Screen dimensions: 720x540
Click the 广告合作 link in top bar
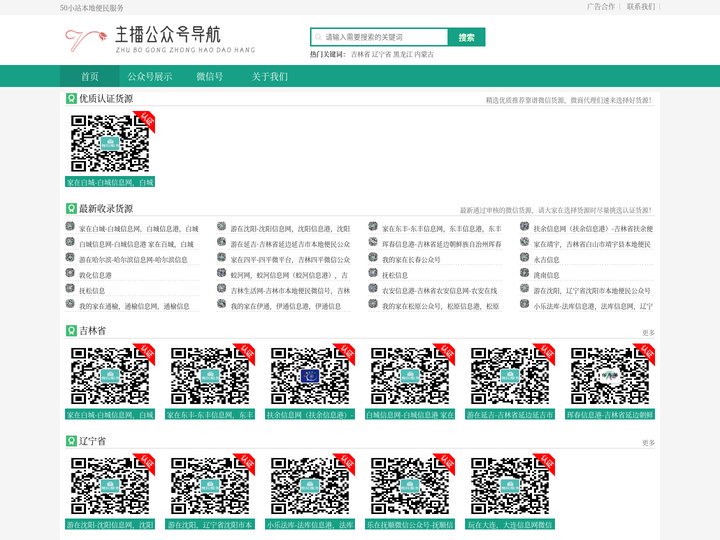601,6
